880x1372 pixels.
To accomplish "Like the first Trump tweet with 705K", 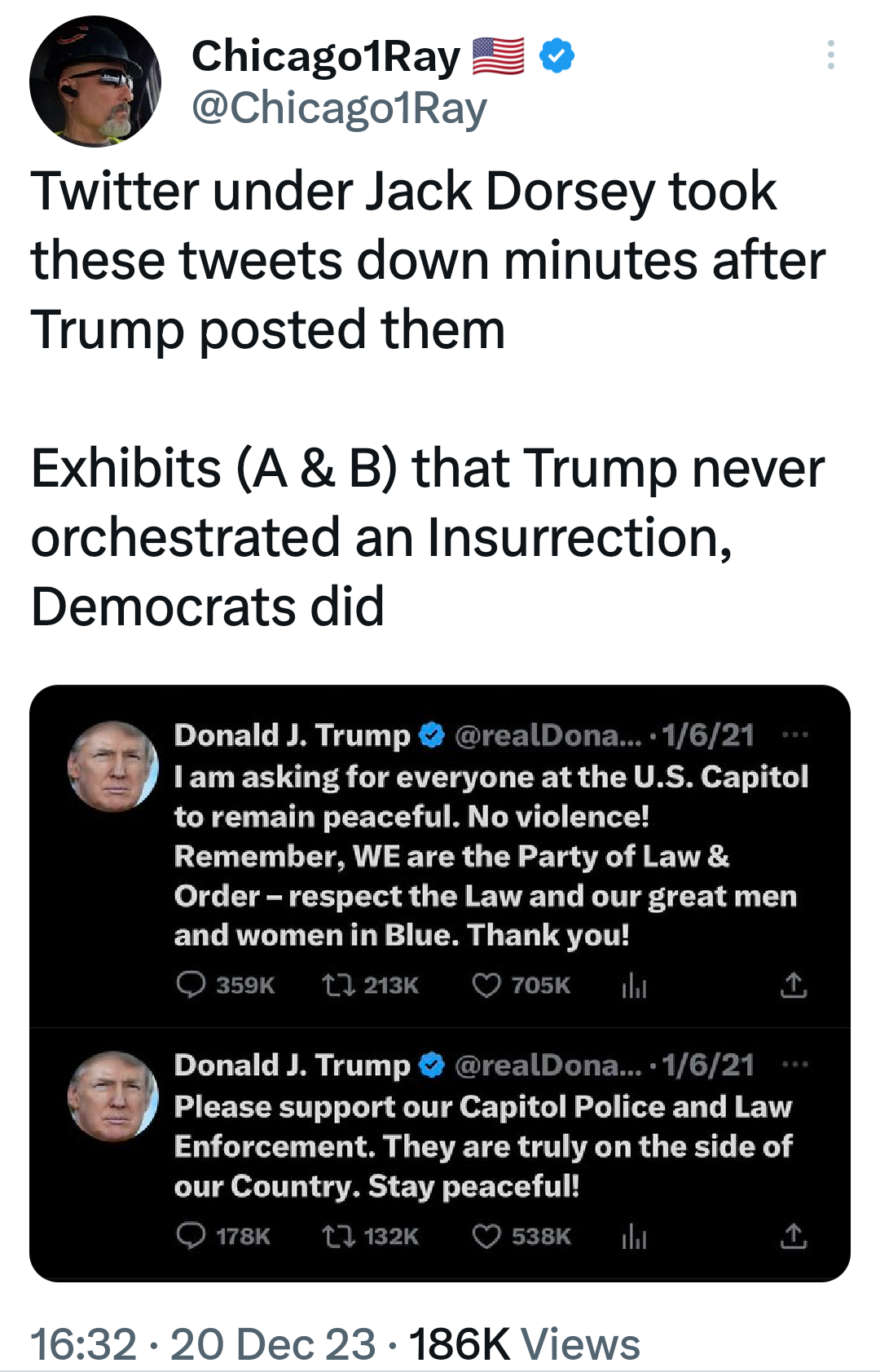I will pyautogui.click(x=486, y=986).
